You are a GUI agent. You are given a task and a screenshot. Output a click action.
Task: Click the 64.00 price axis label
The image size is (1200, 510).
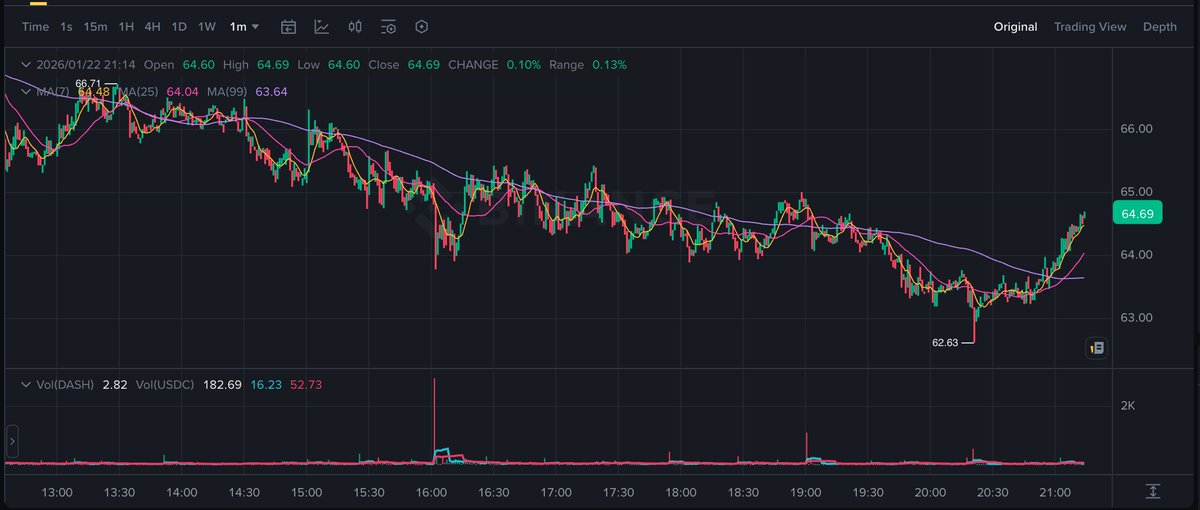(1137, 255)
